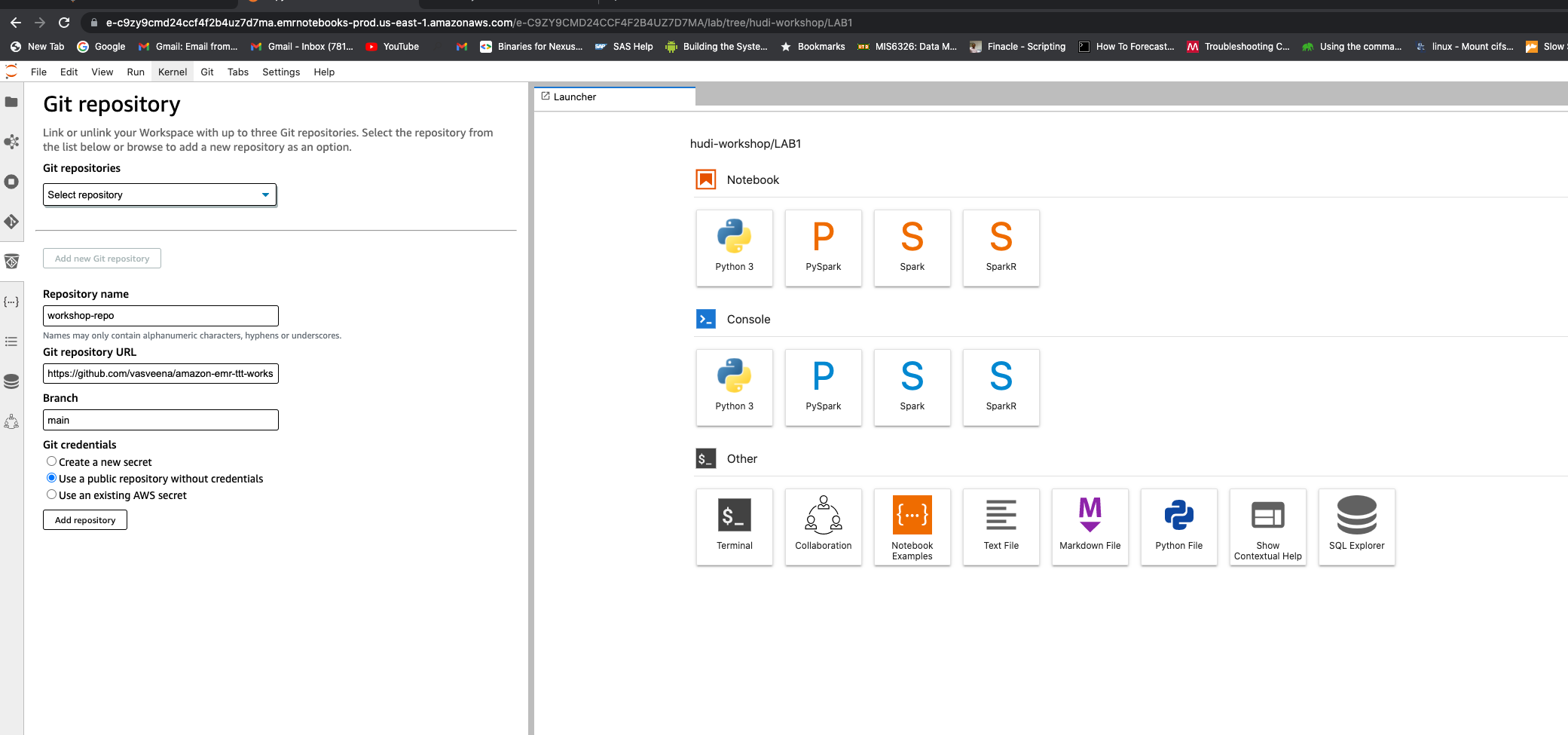Open Notebook Examples launcher card

click(912, 527)
